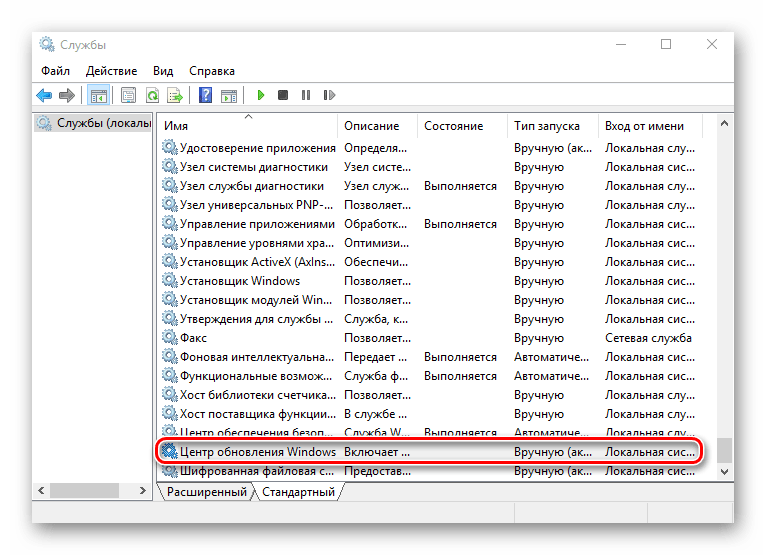The width and height of the screenshot is (766, 555).
Task: Open the Help question mark icon
Action: pyautogui.click(x=206, y=95)
